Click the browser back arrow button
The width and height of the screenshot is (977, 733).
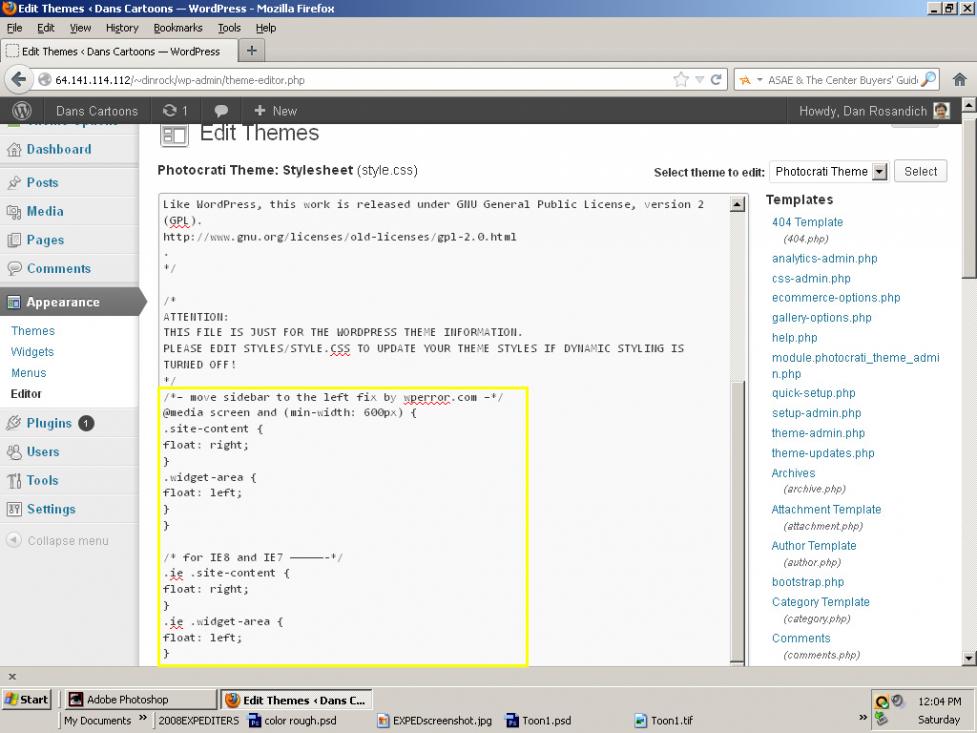tap(18, 80)
